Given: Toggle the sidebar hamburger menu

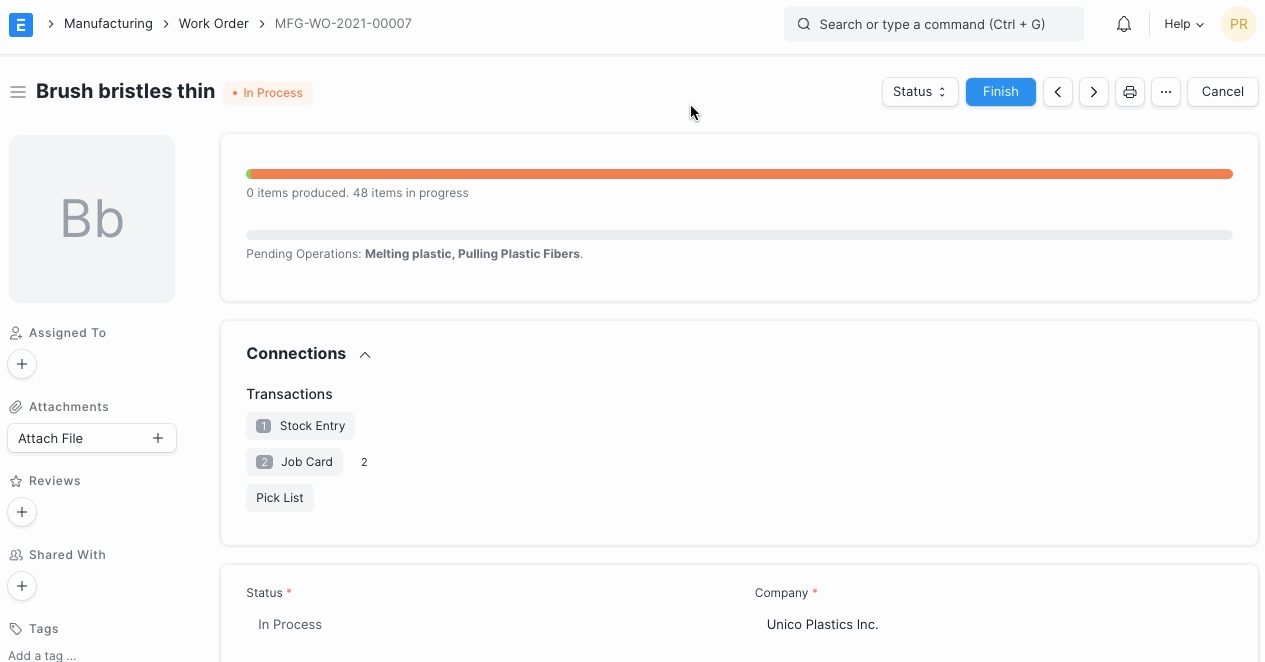Looking at the screenshot, I should pos(17,92).
